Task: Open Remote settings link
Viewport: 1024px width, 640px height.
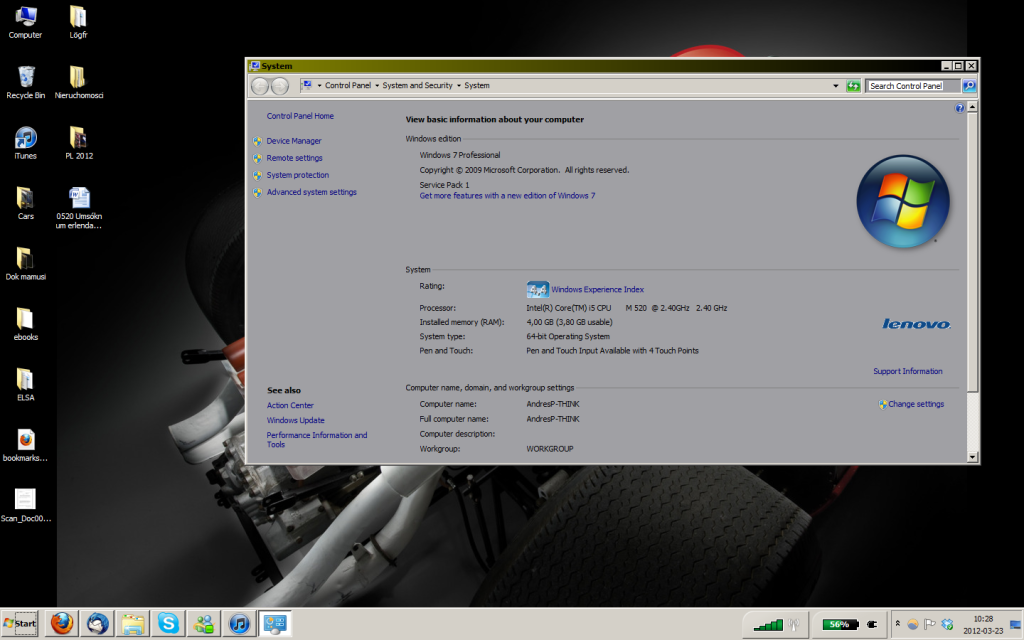Action: coord(294,158)
